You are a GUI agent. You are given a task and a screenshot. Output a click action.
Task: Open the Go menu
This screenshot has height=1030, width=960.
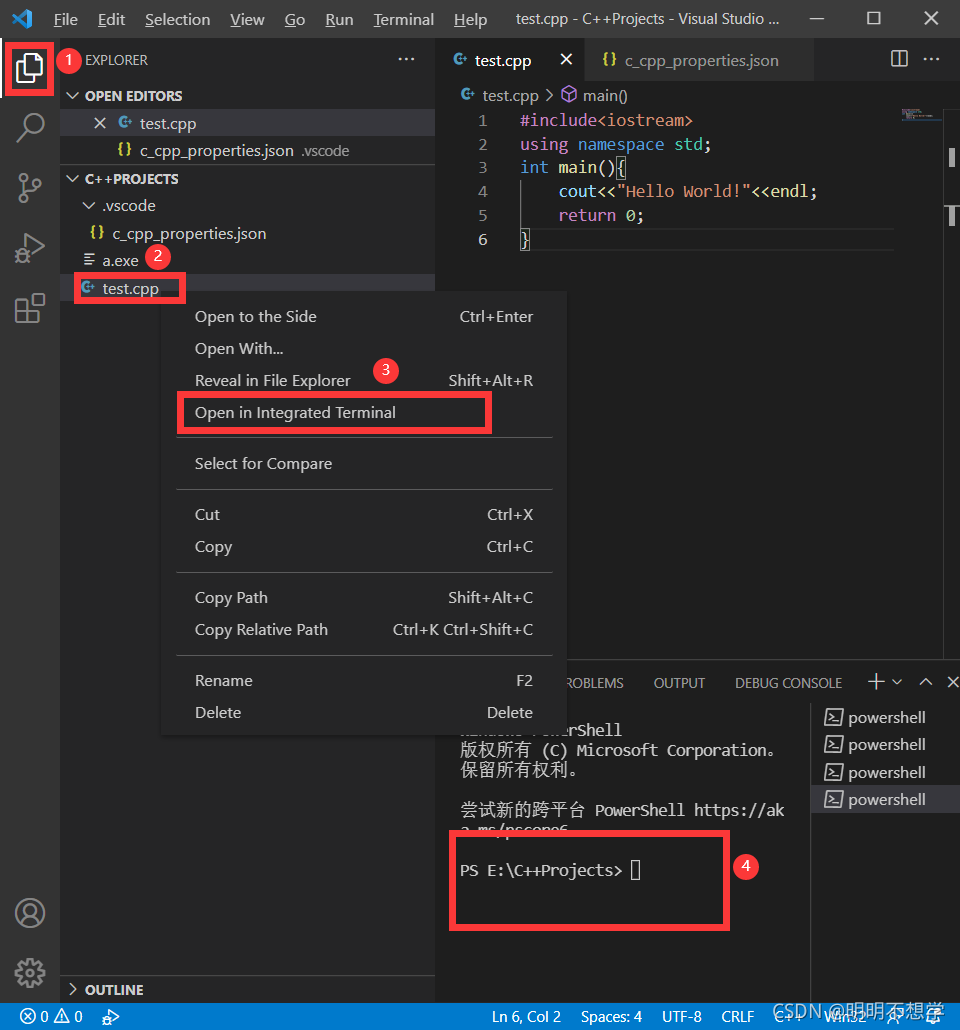tap(294, 20)
